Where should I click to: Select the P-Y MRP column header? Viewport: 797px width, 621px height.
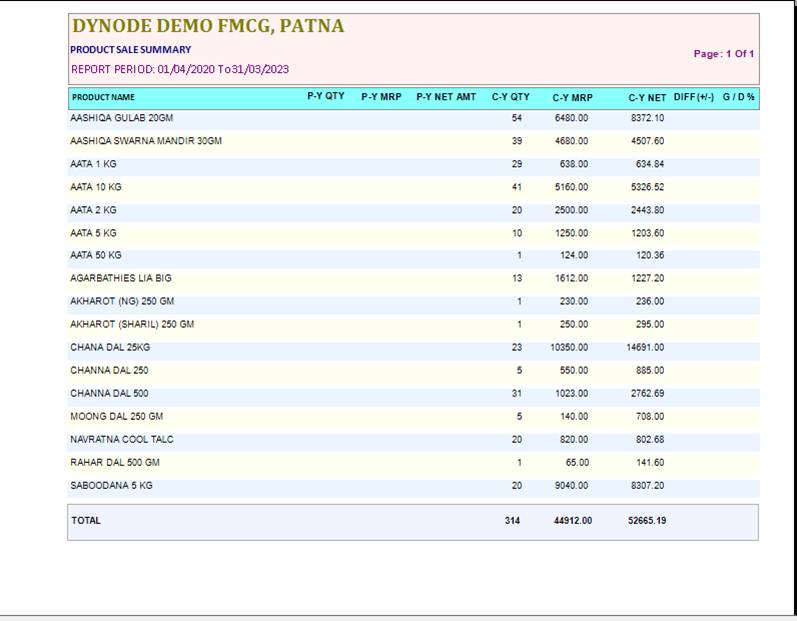click(381, 97)
